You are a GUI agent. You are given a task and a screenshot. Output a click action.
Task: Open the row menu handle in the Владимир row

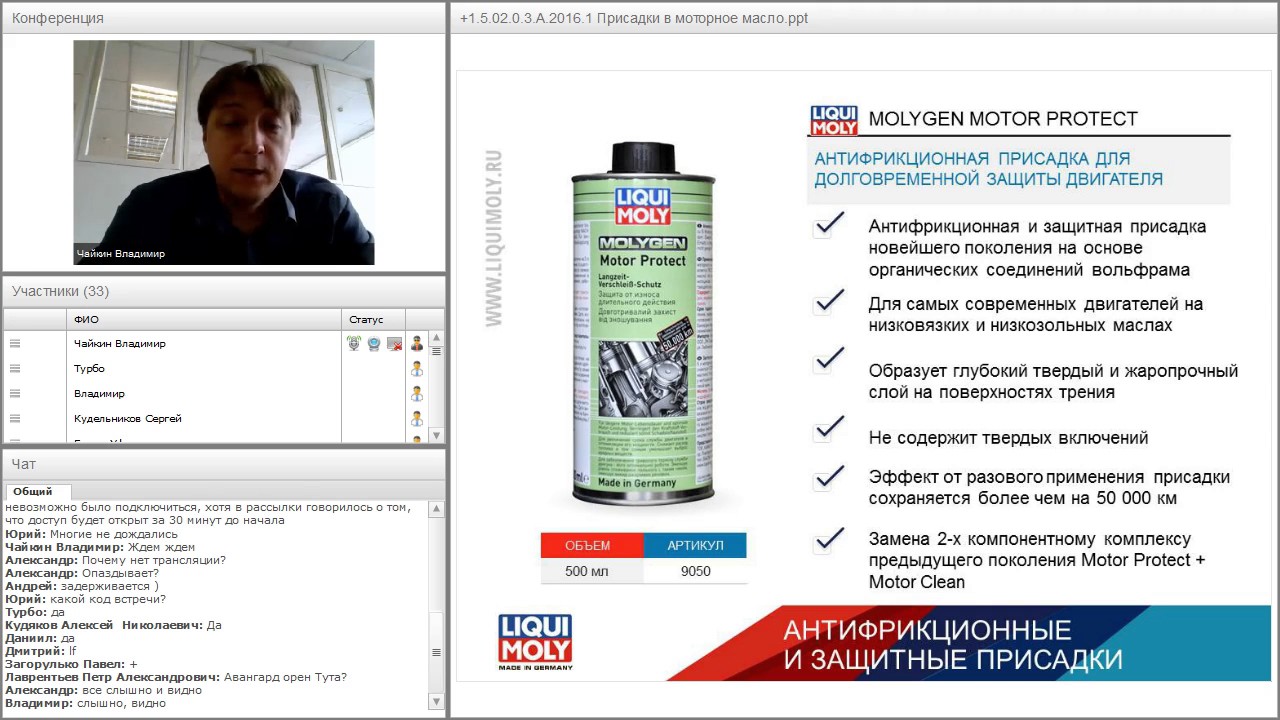tap(15, 394)
